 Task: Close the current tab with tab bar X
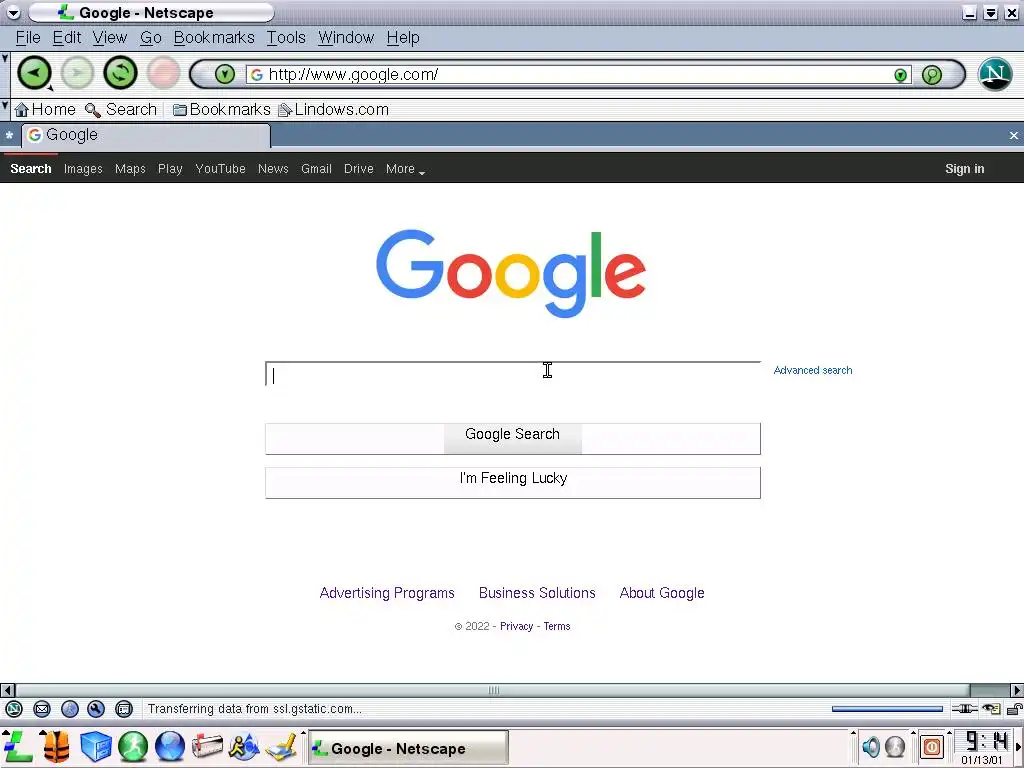point(1014,136)
